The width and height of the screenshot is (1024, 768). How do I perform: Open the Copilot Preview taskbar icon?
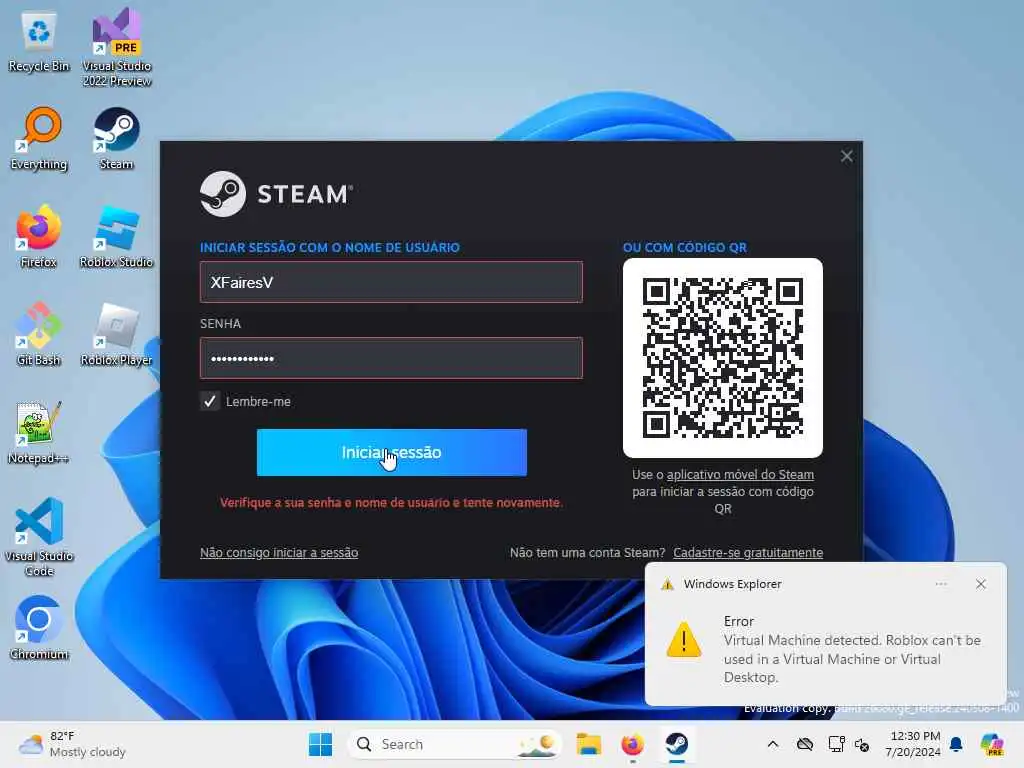[x=992, y=744]
